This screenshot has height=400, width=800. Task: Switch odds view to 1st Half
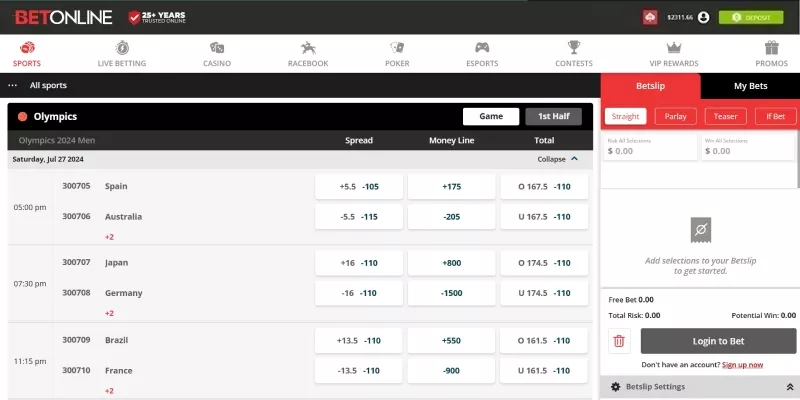(x=554, y=116)
